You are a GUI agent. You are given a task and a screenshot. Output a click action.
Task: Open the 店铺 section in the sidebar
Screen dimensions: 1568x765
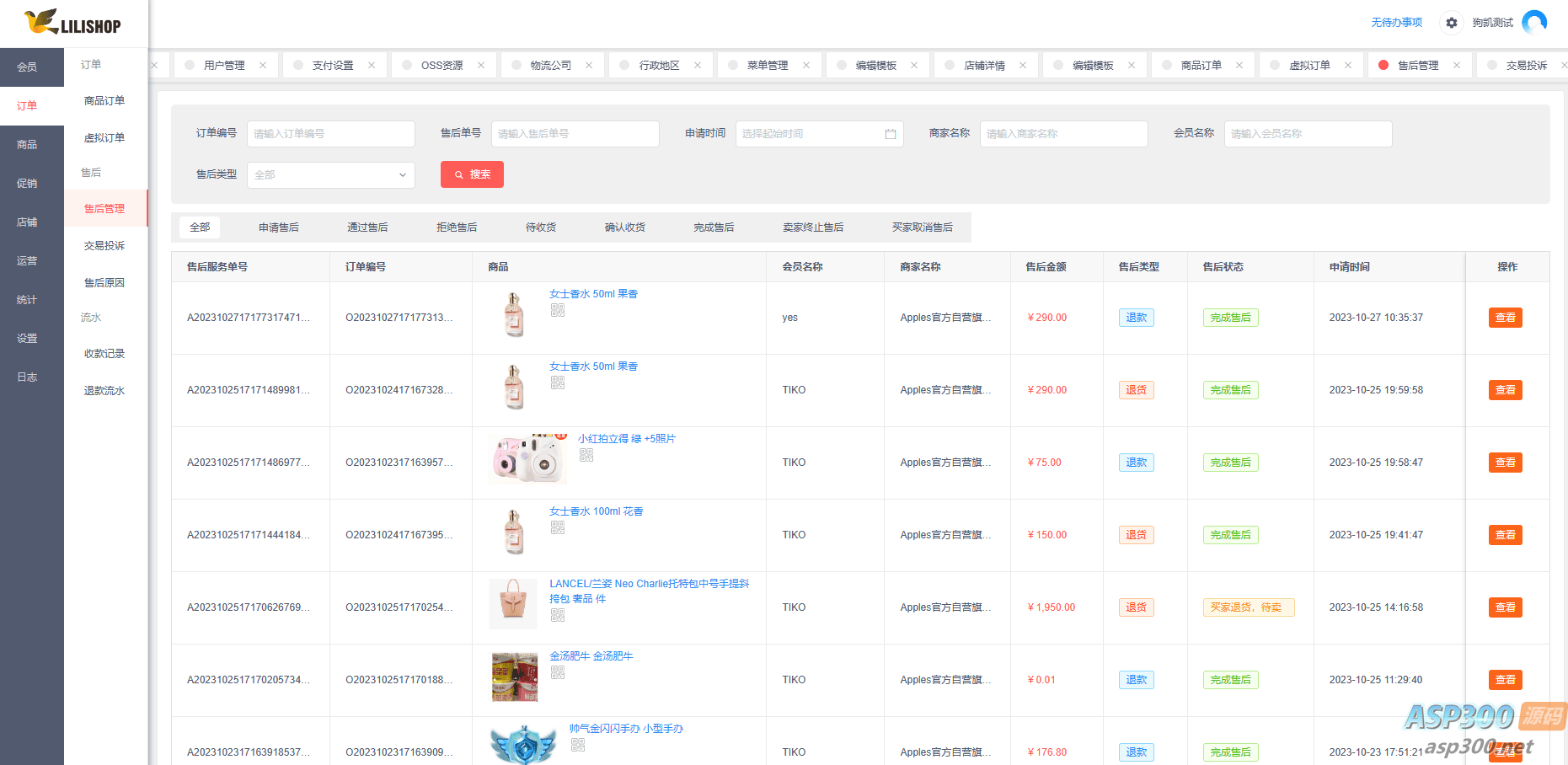[32, 222]
